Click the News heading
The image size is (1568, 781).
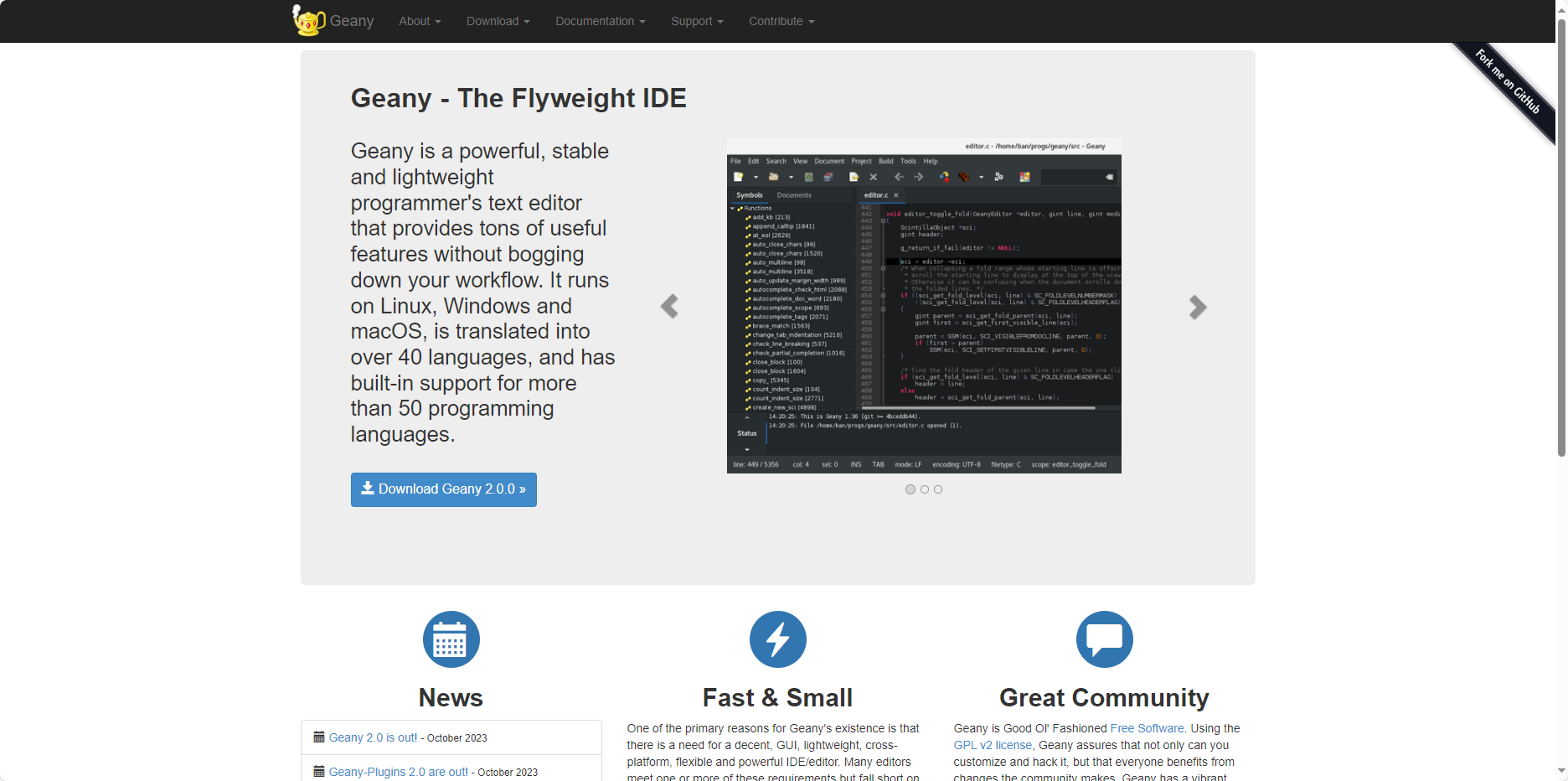[x=451, y=697]
